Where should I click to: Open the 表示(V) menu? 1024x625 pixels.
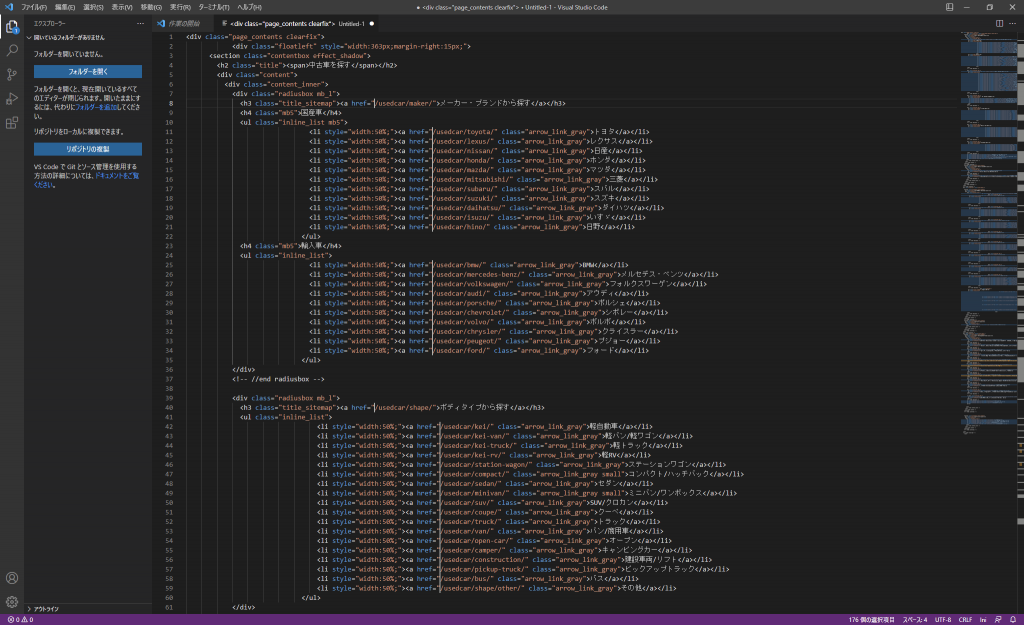click(121, 7)
